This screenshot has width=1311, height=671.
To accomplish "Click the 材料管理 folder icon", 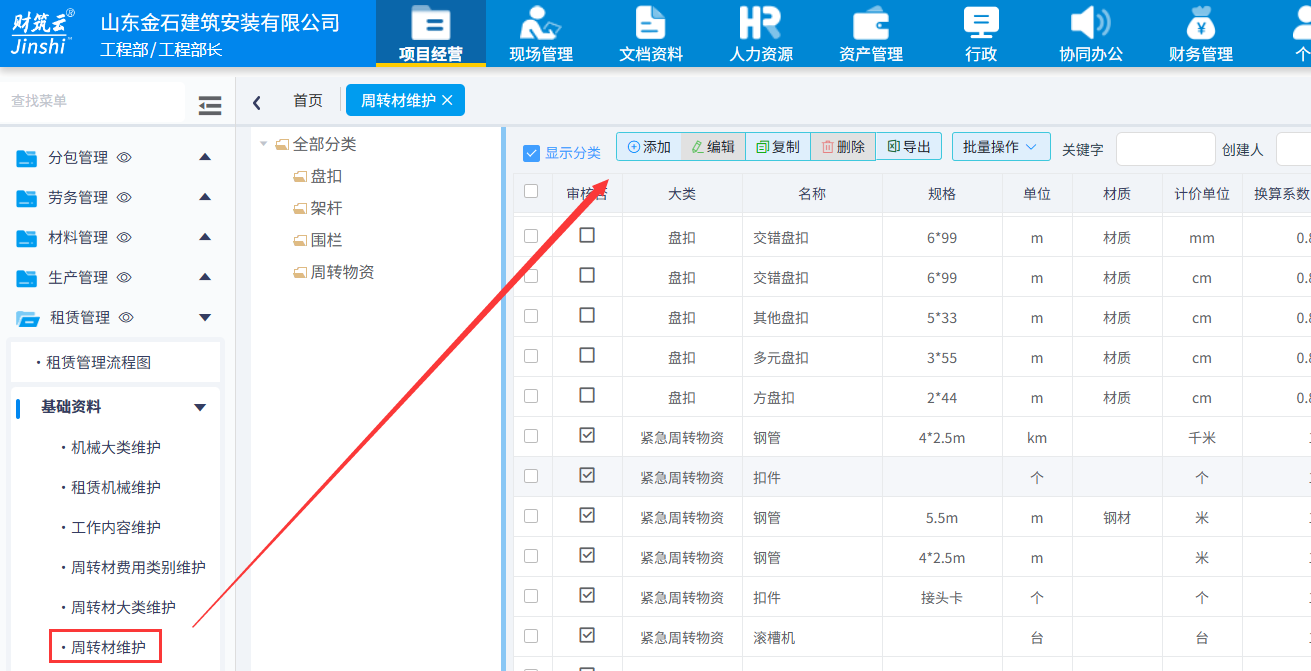I will click(27, 238).
